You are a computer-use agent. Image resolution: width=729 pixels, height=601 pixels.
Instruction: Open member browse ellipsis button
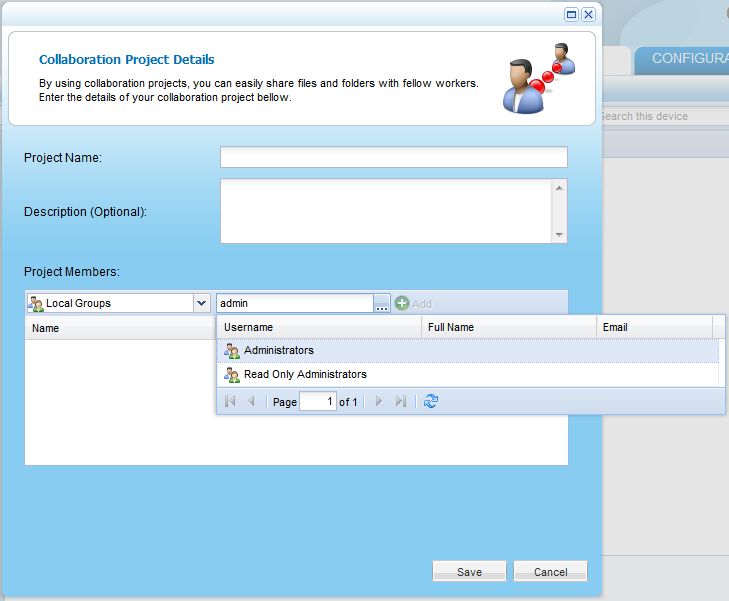(382, 303)
